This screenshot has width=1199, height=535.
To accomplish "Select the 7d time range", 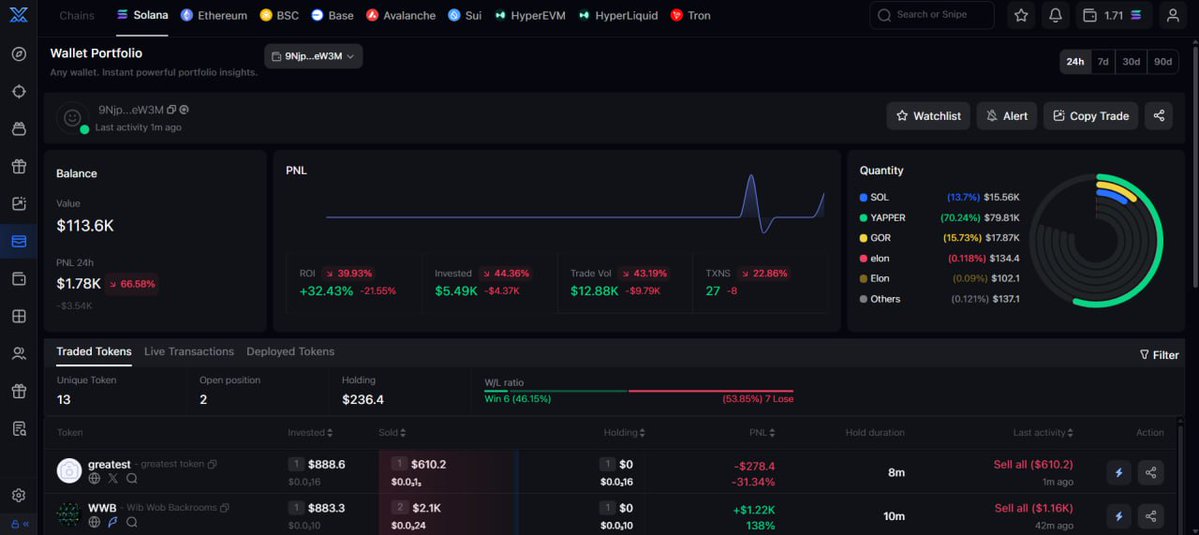I will pyautogui.click(x=1103, y=62).
